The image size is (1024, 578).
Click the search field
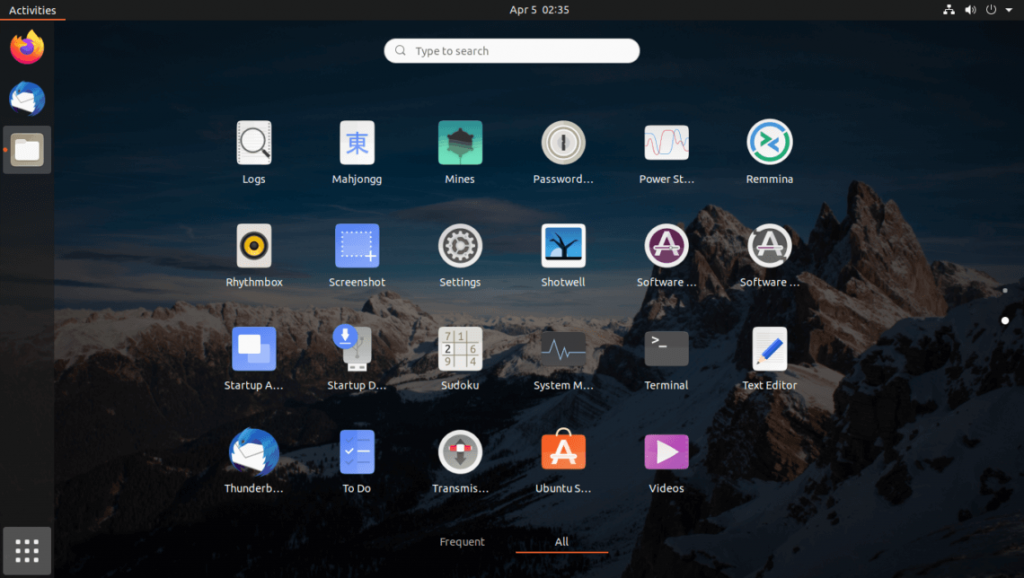(x=511, y=50)
